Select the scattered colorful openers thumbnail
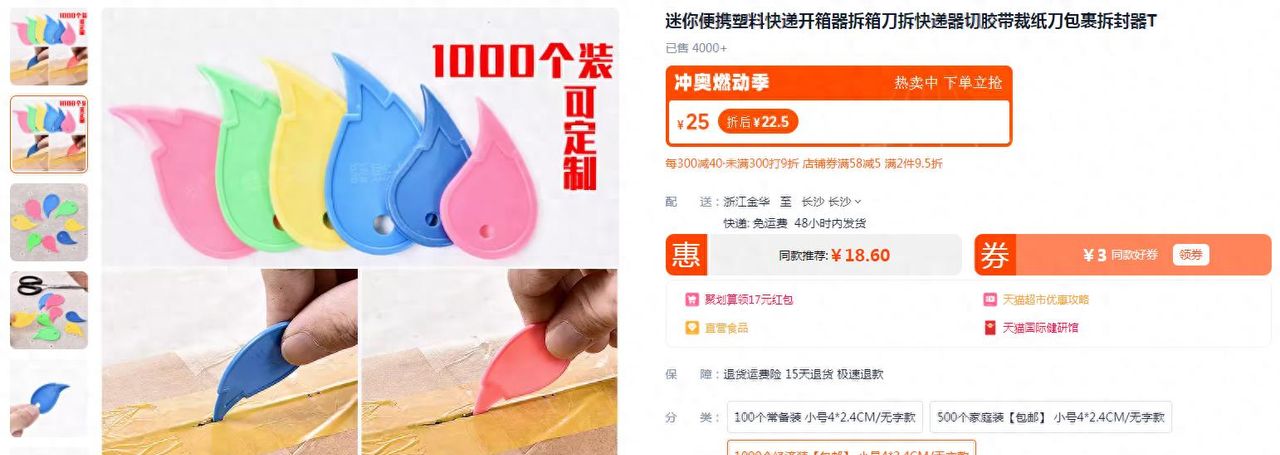The image size is (1280, 455). [x=49, y=222]
